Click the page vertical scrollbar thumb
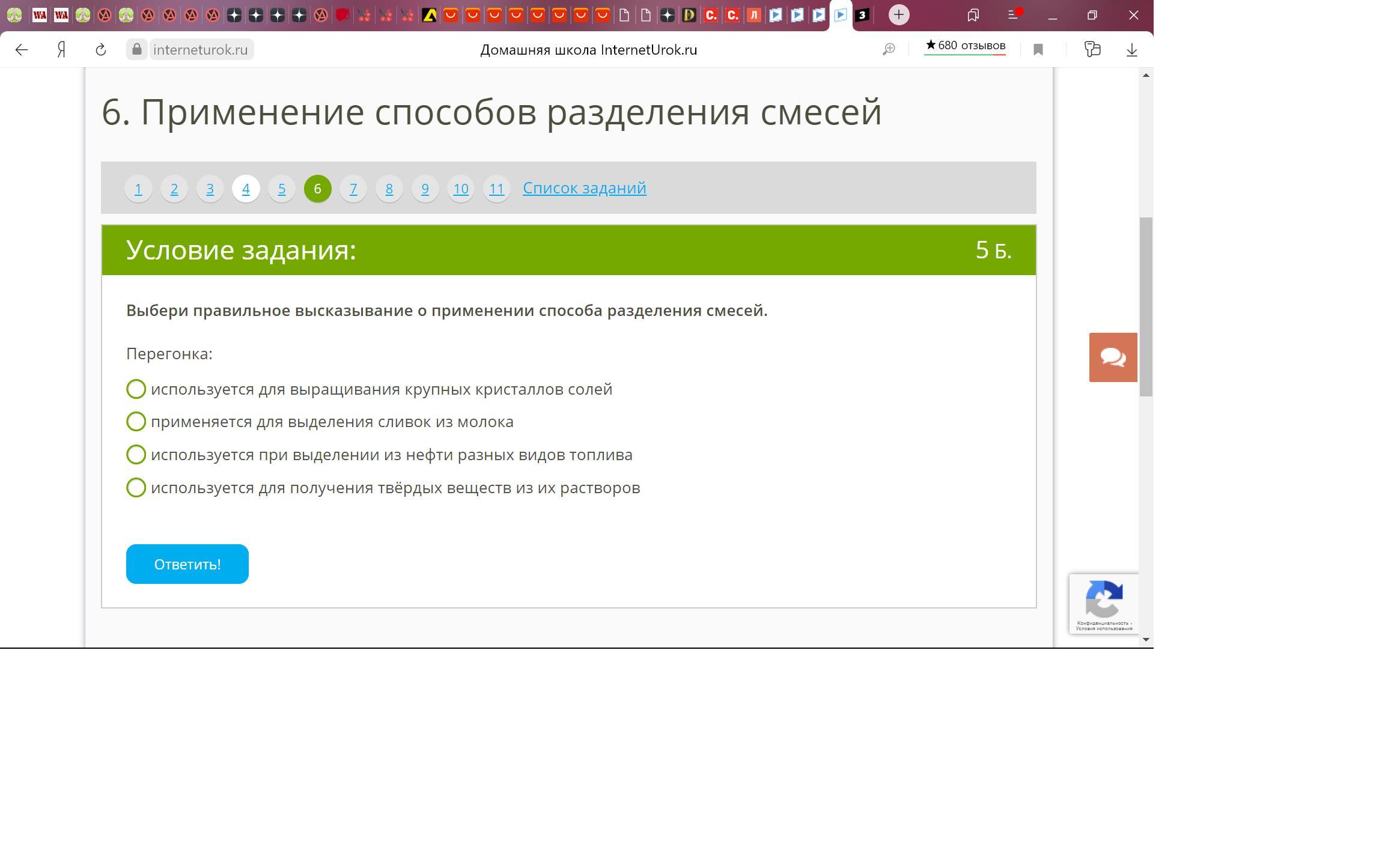Screen dimensions: 1400x865 (x=1146, y=306)
